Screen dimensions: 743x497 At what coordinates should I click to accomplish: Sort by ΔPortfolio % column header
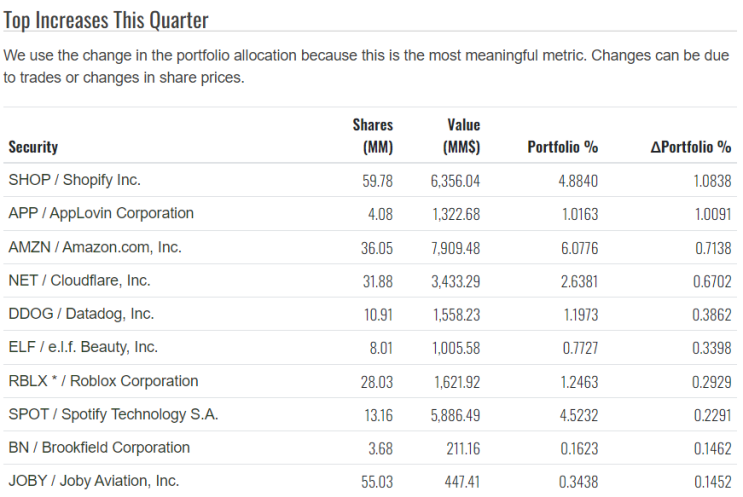(x=690, y=147)
